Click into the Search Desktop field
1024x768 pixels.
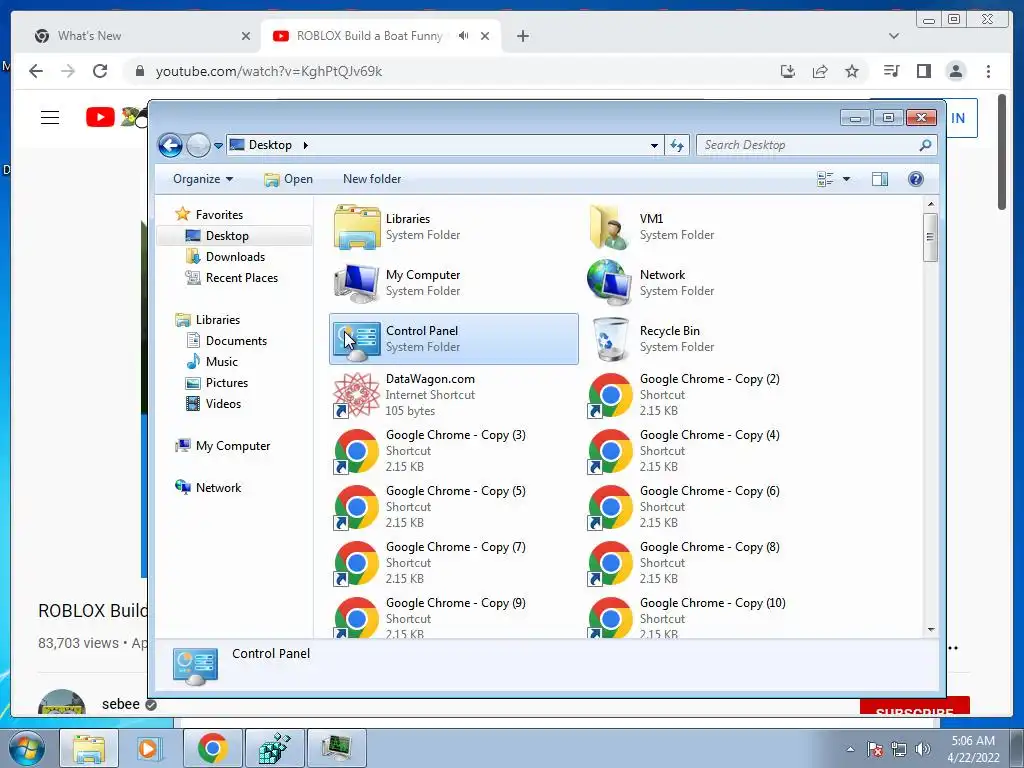click(816, 145)
